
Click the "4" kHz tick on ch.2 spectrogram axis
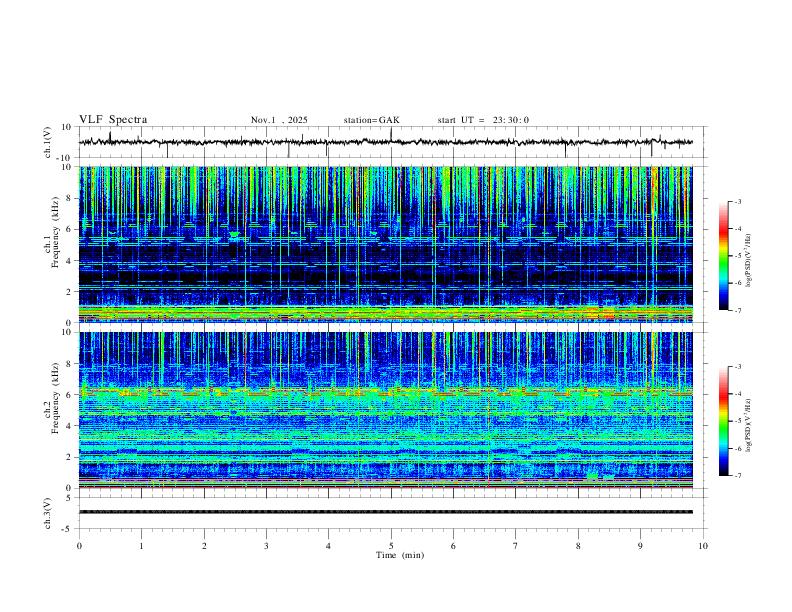coord(69,426)
